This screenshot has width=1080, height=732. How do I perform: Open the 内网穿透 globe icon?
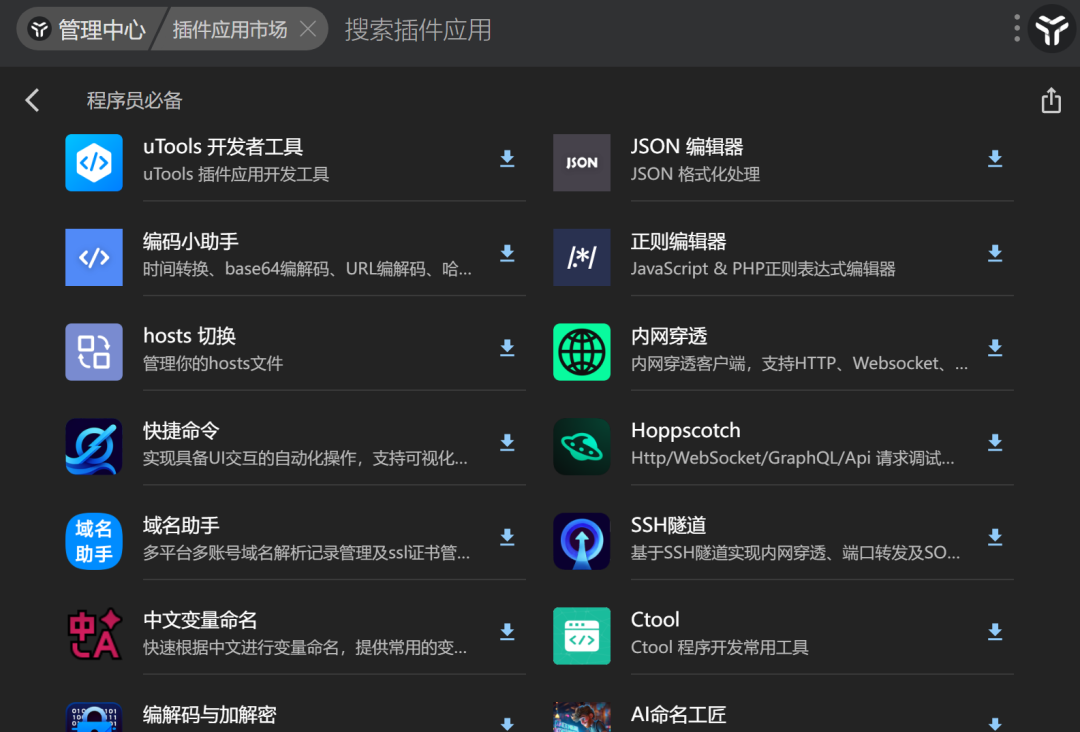click(x=581, y=352)
